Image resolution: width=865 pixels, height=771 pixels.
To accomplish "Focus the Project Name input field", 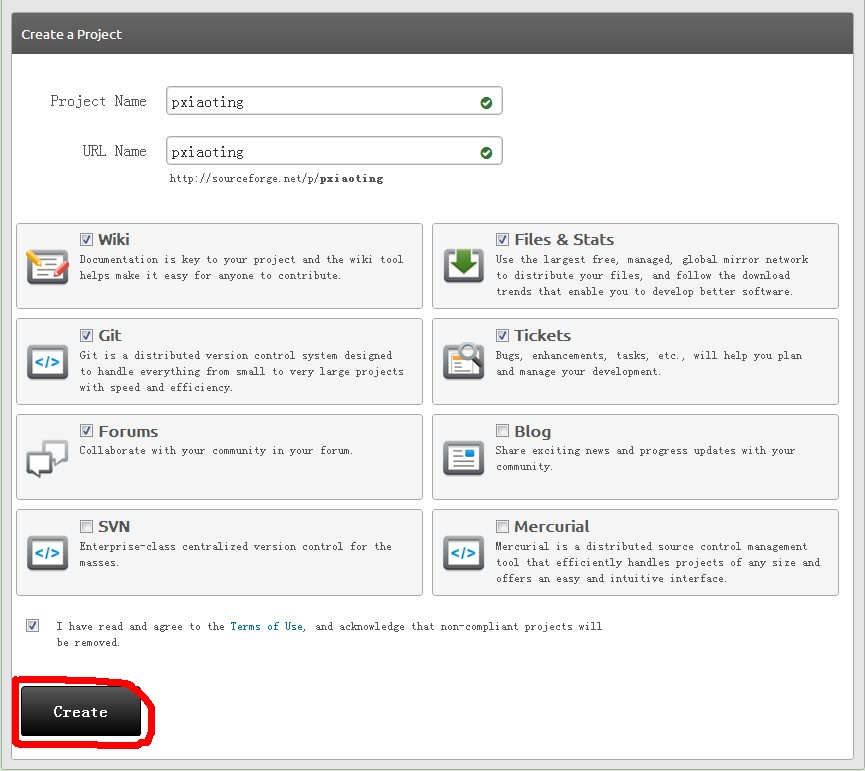I will (334, 101).
